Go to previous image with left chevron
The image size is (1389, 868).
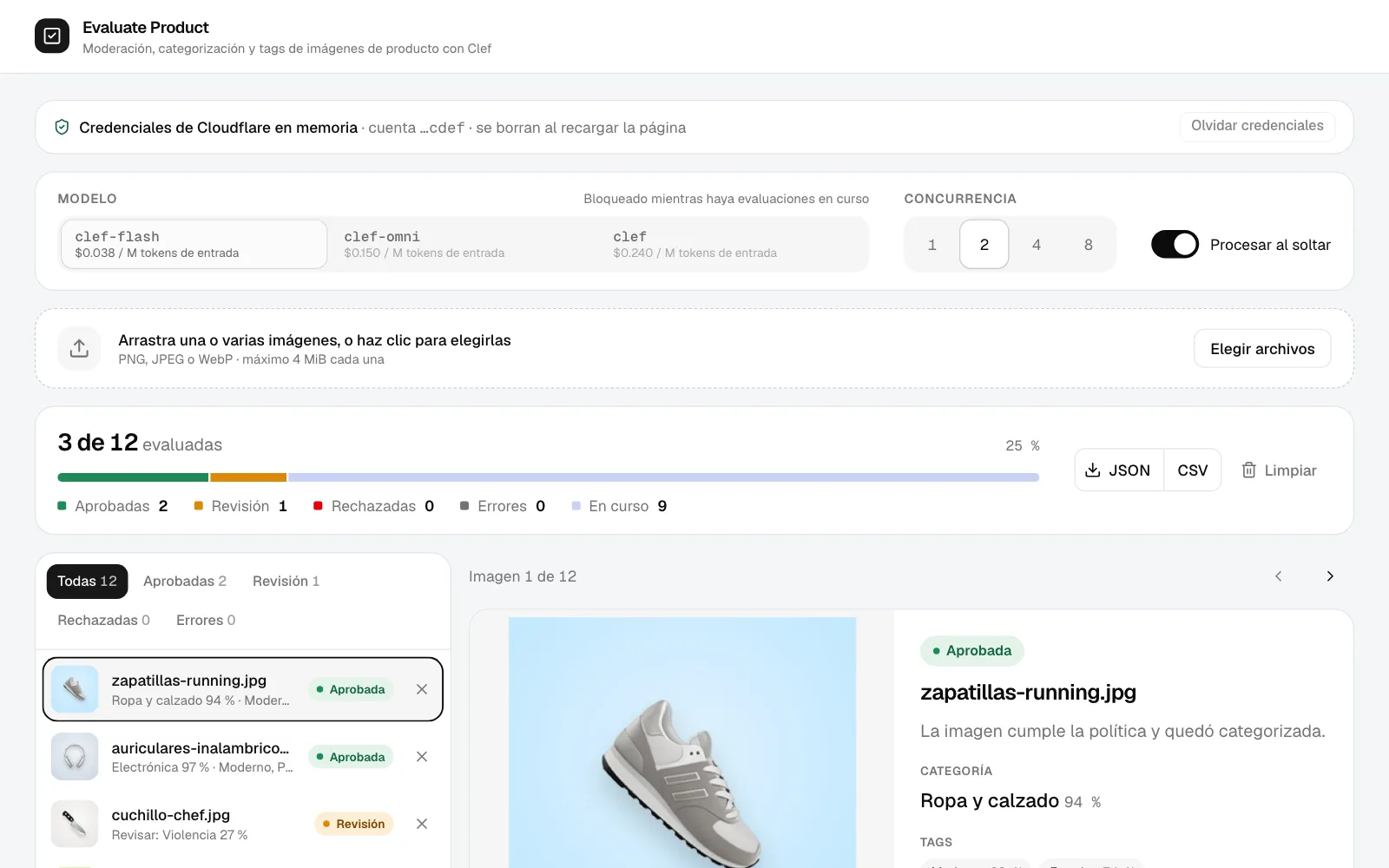[1278, 576]
